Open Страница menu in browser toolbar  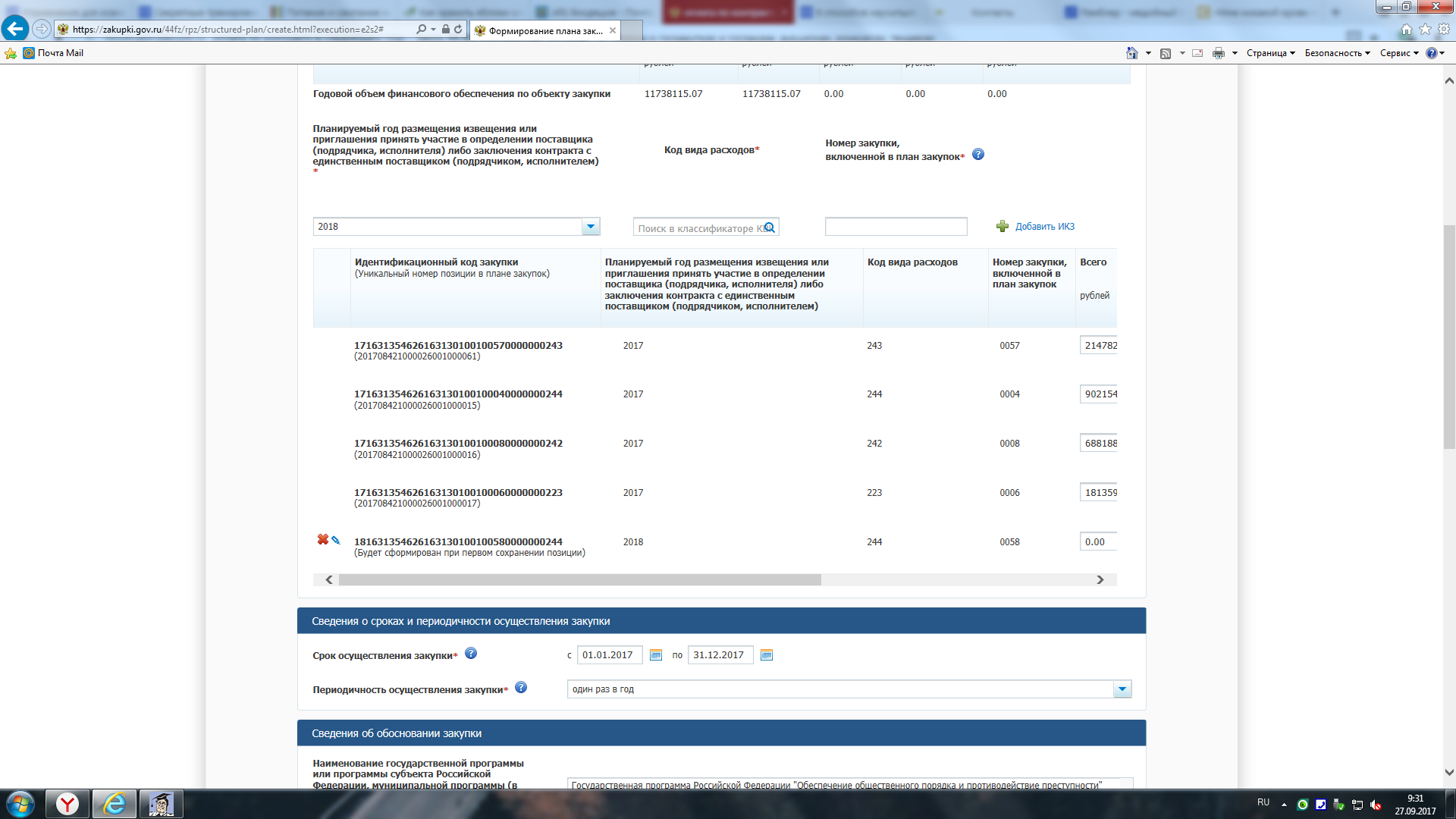[1270, 53]
